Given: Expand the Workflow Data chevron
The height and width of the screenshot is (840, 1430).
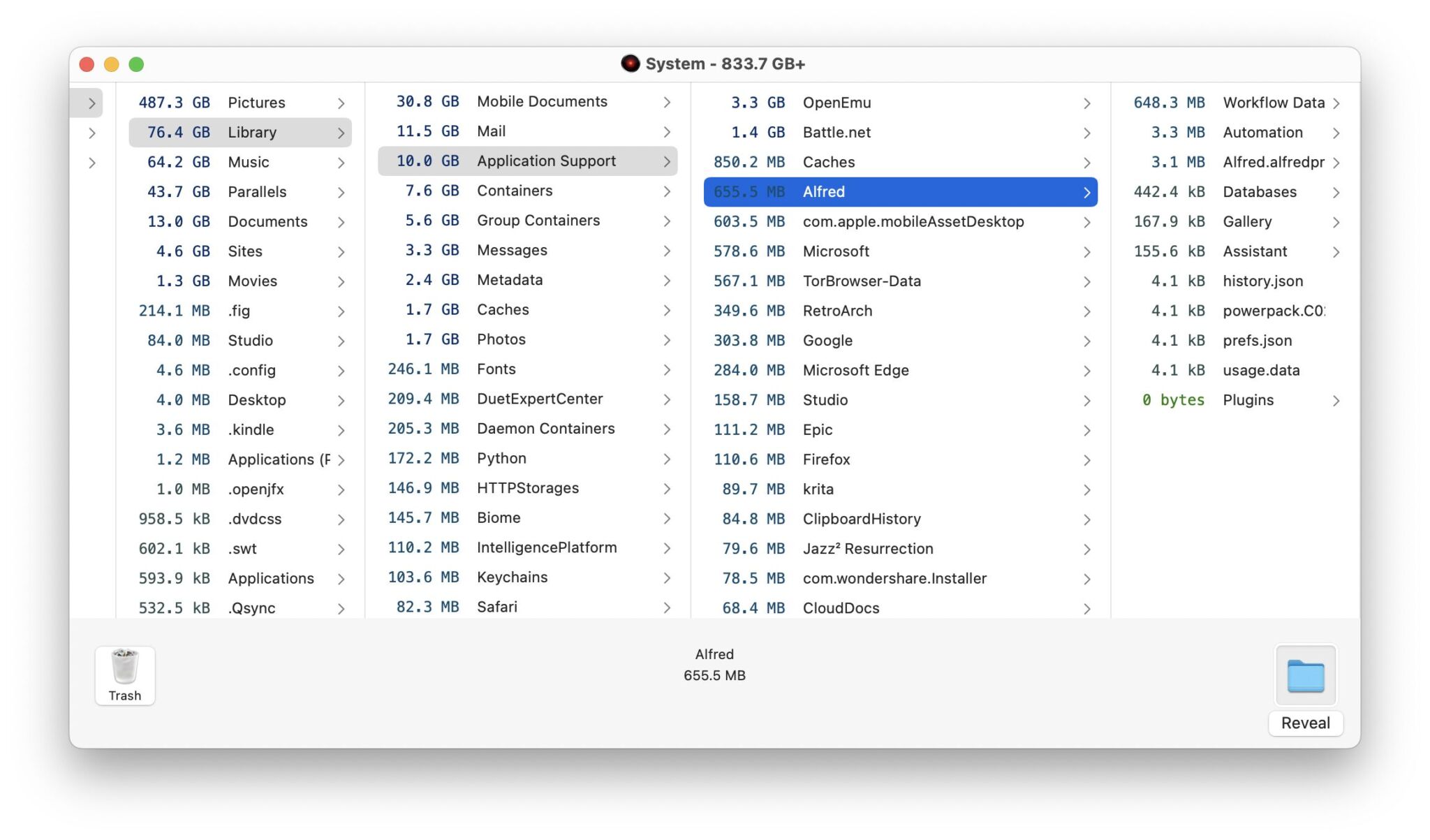Looking at the screenshot, I should pos(1336,103).
